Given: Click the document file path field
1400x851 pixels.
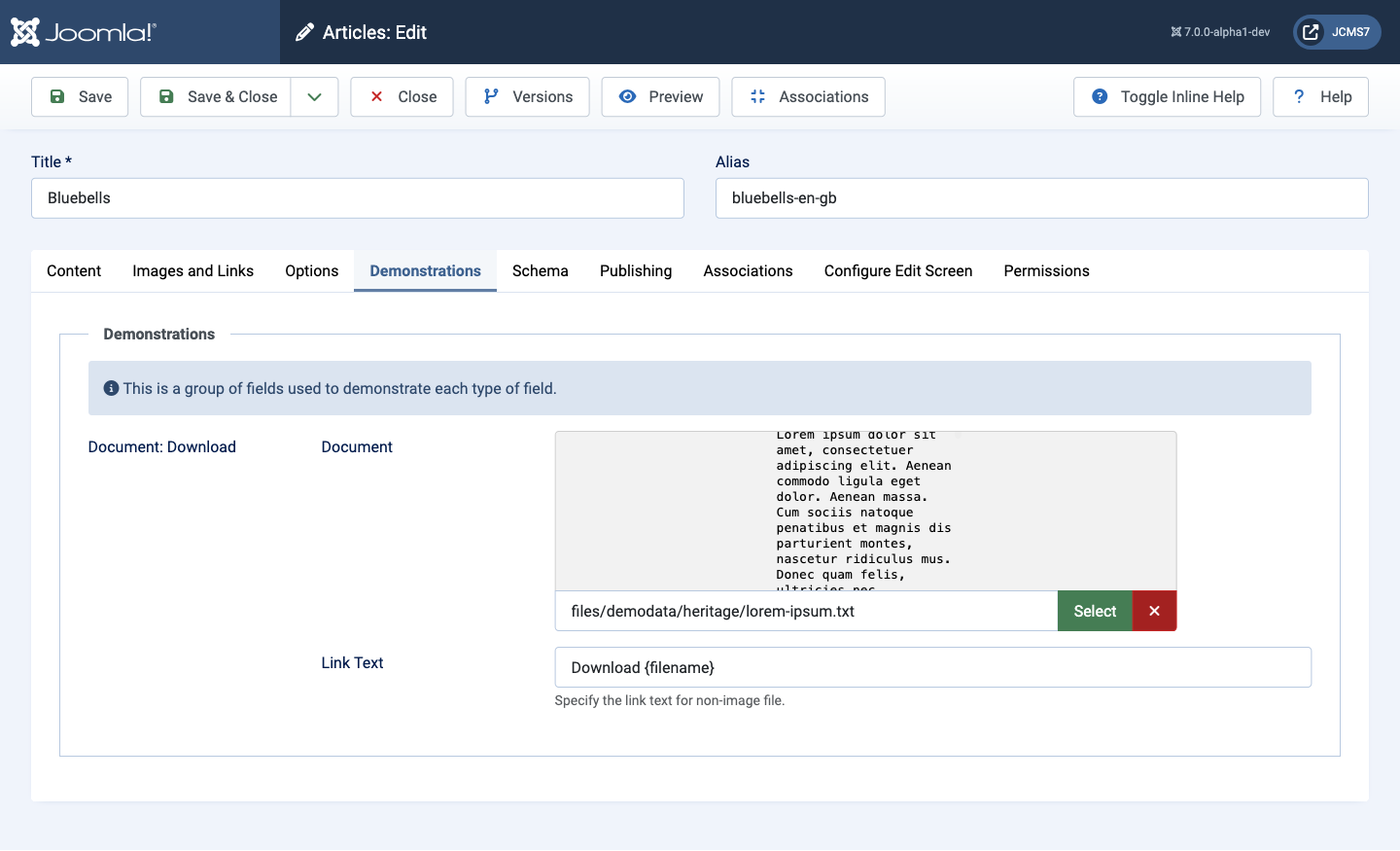Looking at the screenshot, I should pos(806,611).
